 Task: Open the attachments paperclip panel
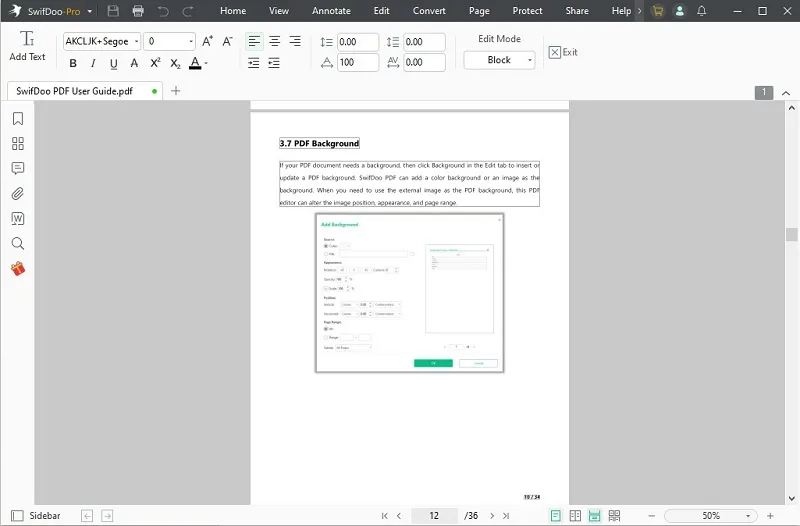18,194
